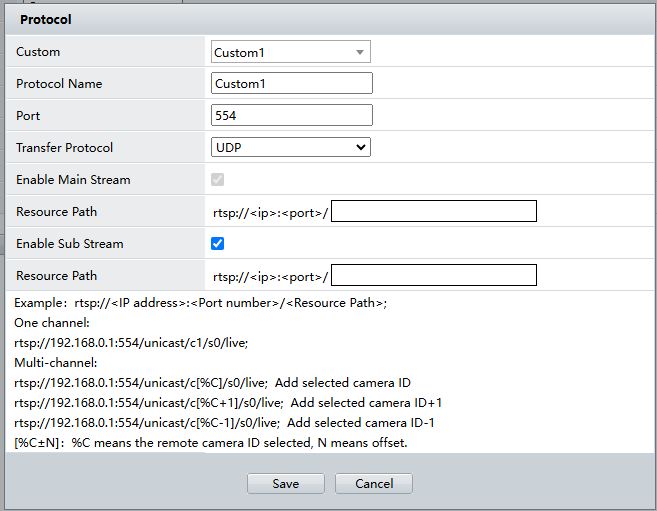Focus the Protocol Name text field
The width and height of the screenshot is (657, 511).
pos(291,84)
